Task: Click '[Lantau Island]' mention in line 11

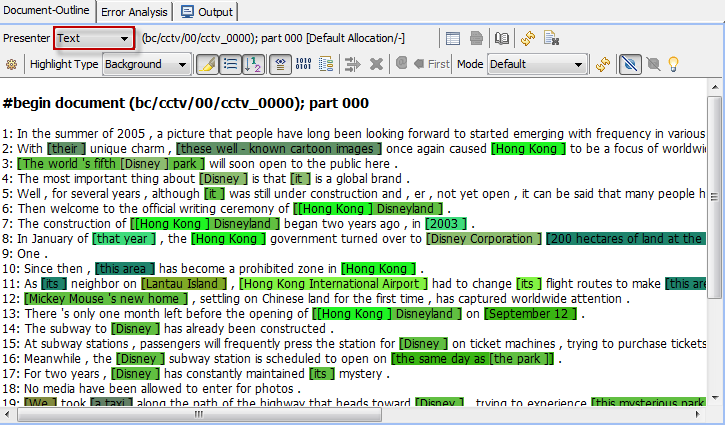Action: click(184, 283)
